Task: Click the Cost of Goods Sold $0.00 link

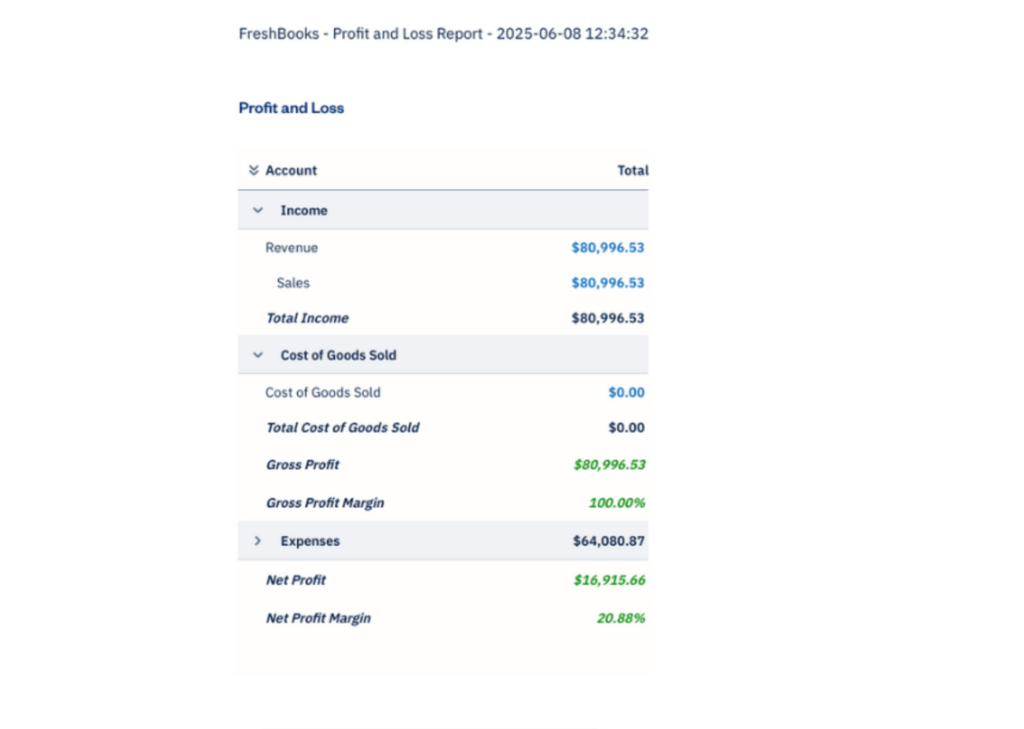Action: [626, 392]
